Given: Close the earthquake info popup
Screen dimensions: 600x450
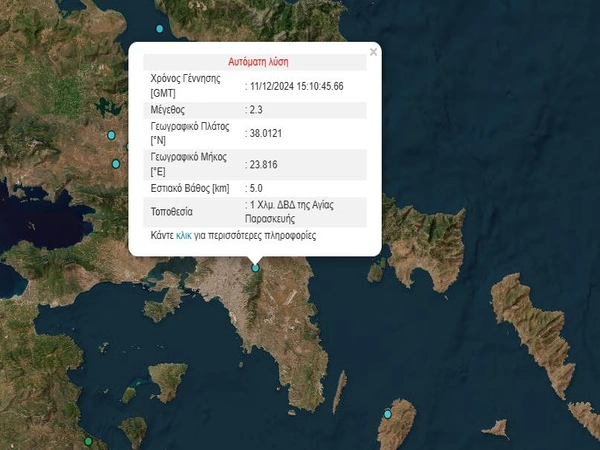Looking at the screenshot, I should coord(373,51).
